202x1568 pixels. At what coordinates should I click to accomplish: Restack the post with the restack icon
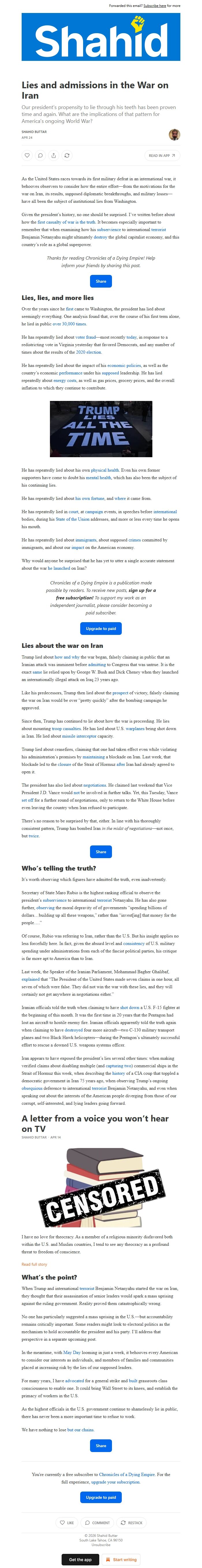pyautogui.click(x=67, y=155)
